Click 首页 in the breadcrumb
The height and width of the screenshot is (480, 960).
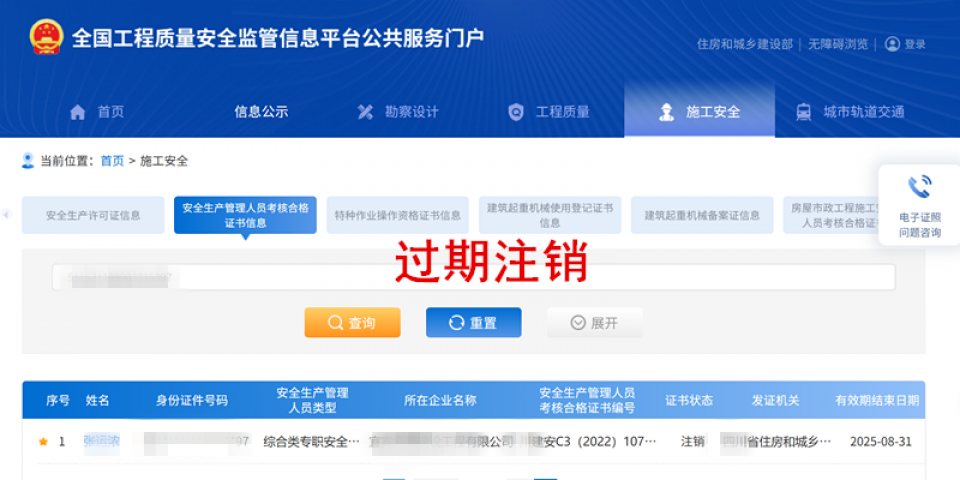coord(112,161)
